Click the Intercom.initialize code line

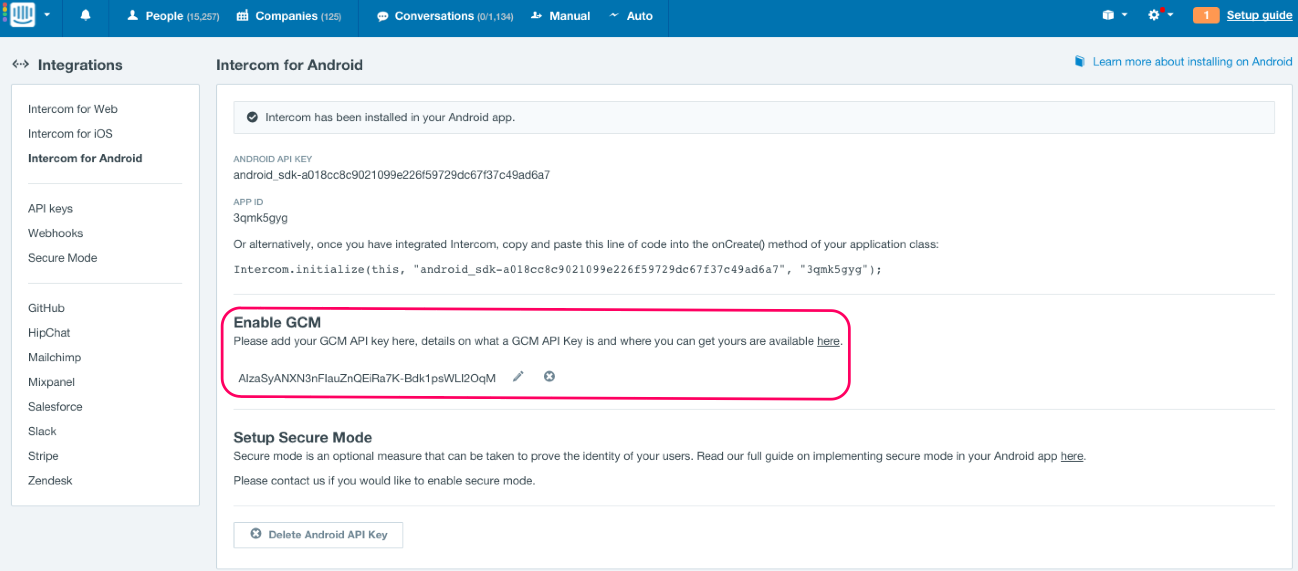558,270
